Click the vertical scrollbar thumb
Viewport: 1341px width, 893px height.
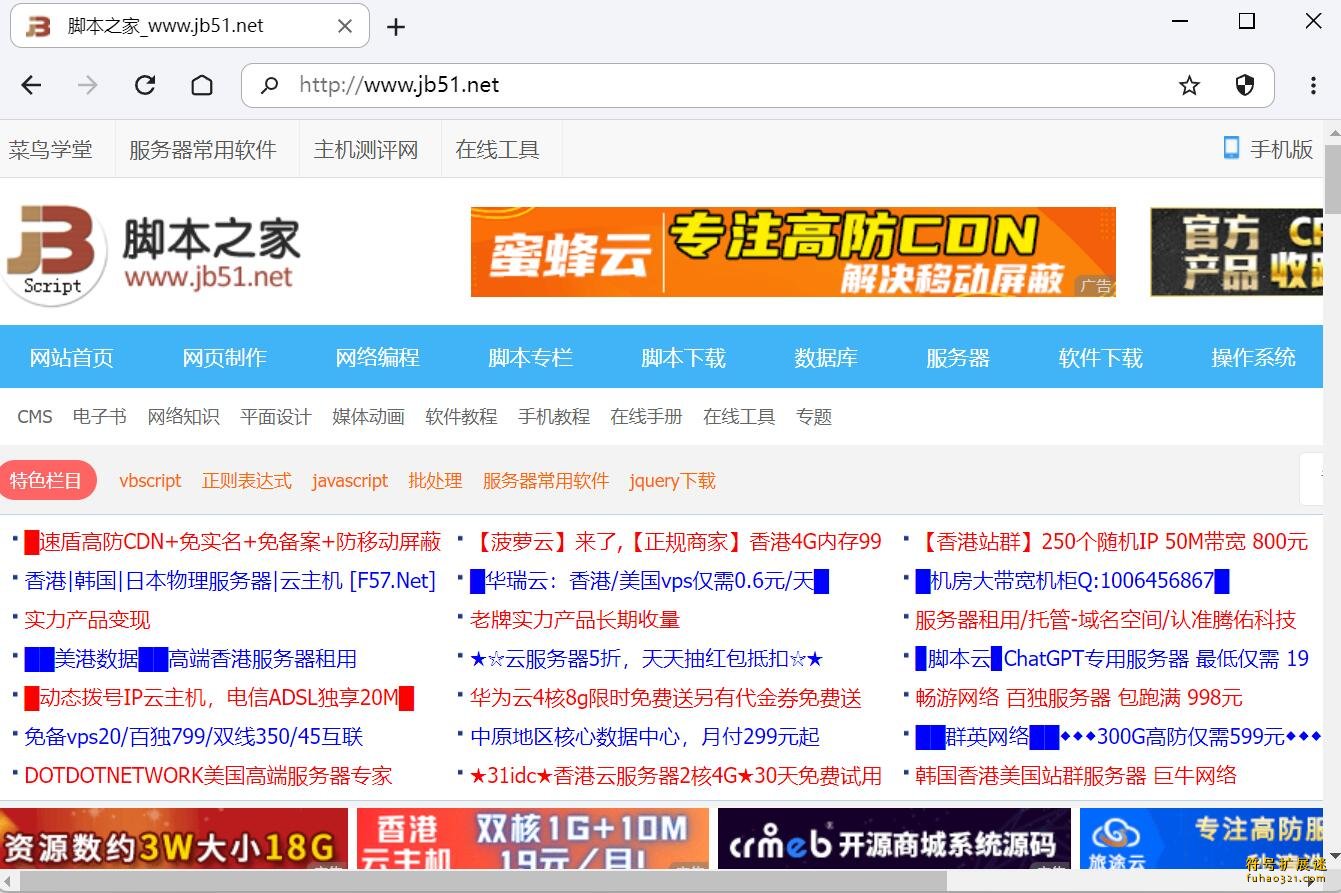point(1332,180)
